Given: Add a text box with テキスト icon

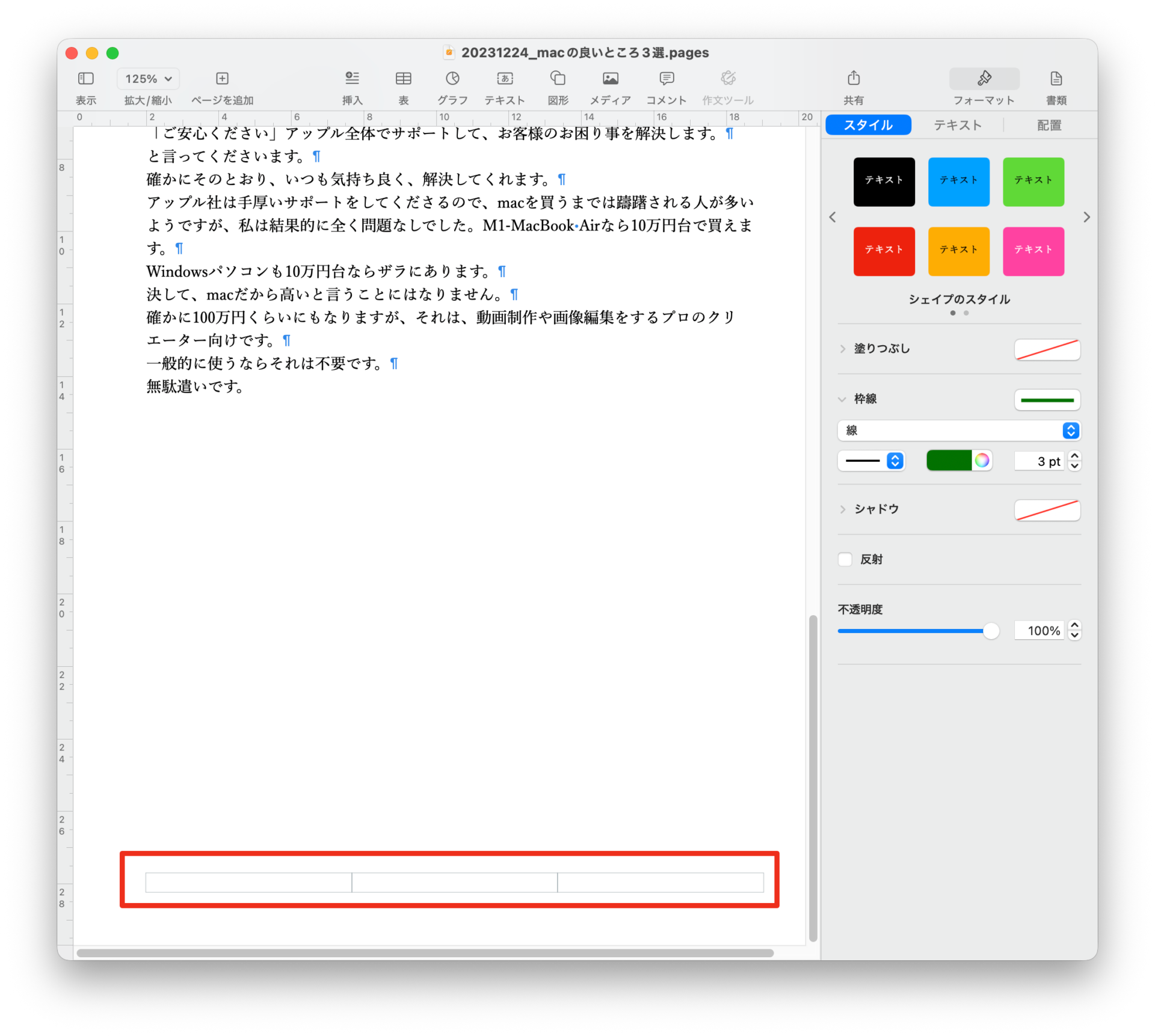Looking at the screenshot, I should click(x=505, y=79).
